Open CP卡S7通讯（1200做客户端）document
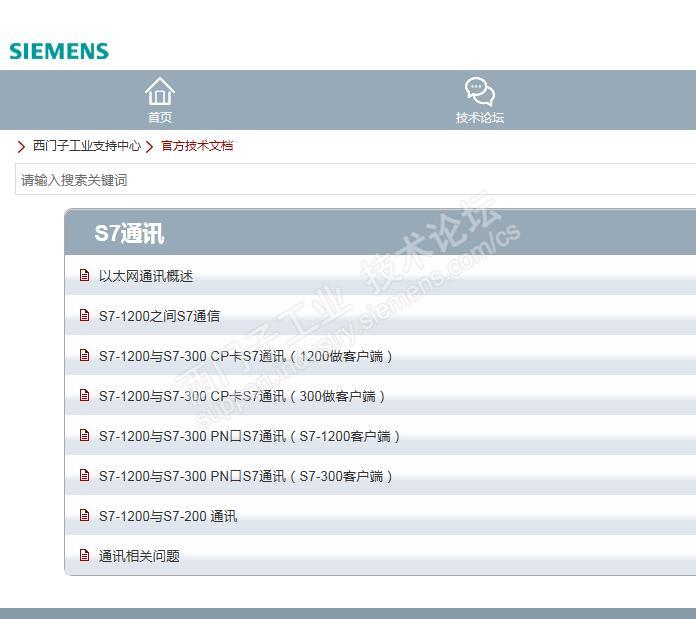The height and width of the screenshot is (619, 696). point(245,356)
